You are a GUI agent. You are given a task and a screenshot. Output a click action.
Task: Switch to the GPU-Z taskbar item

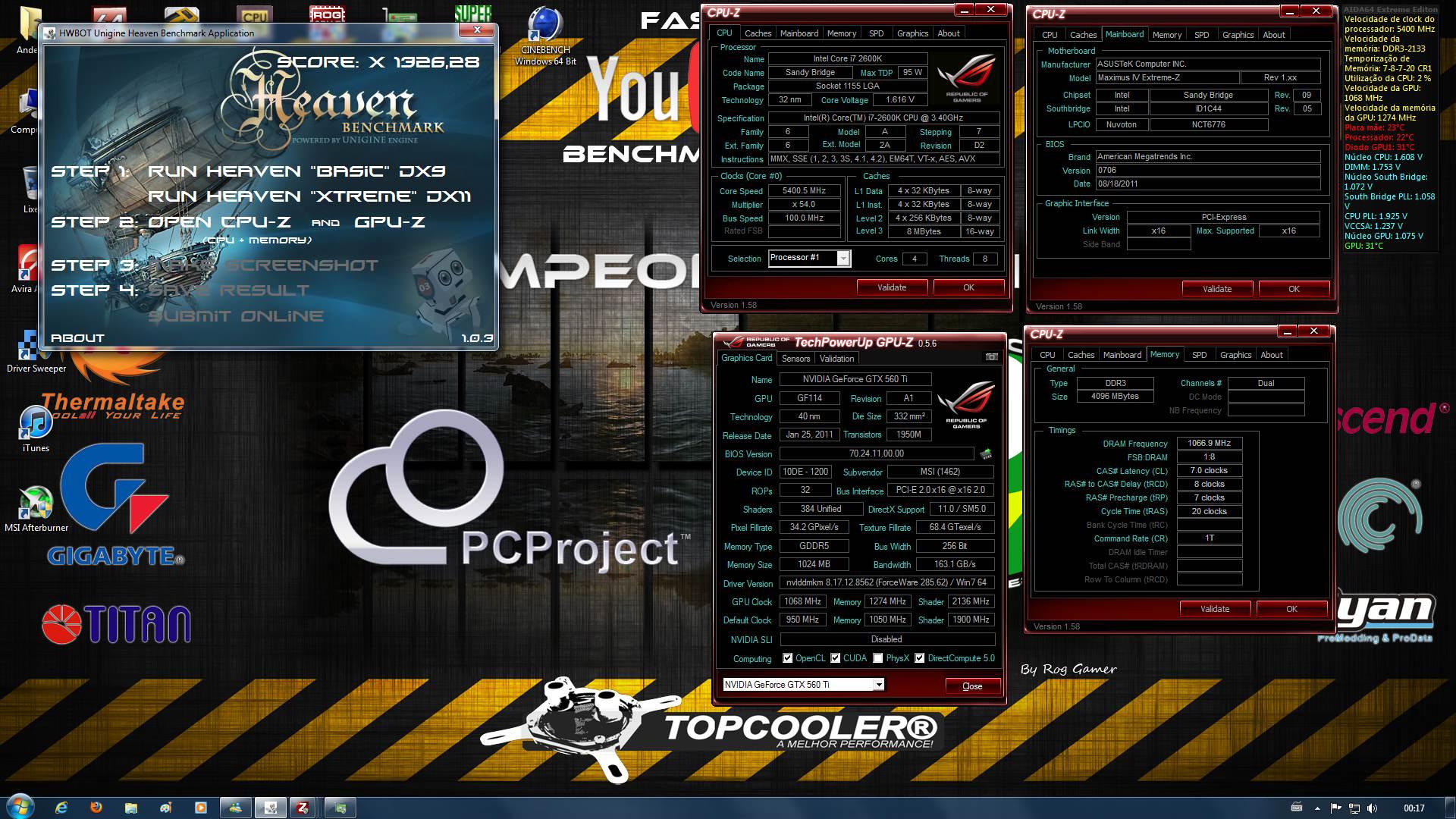[340, 808]
